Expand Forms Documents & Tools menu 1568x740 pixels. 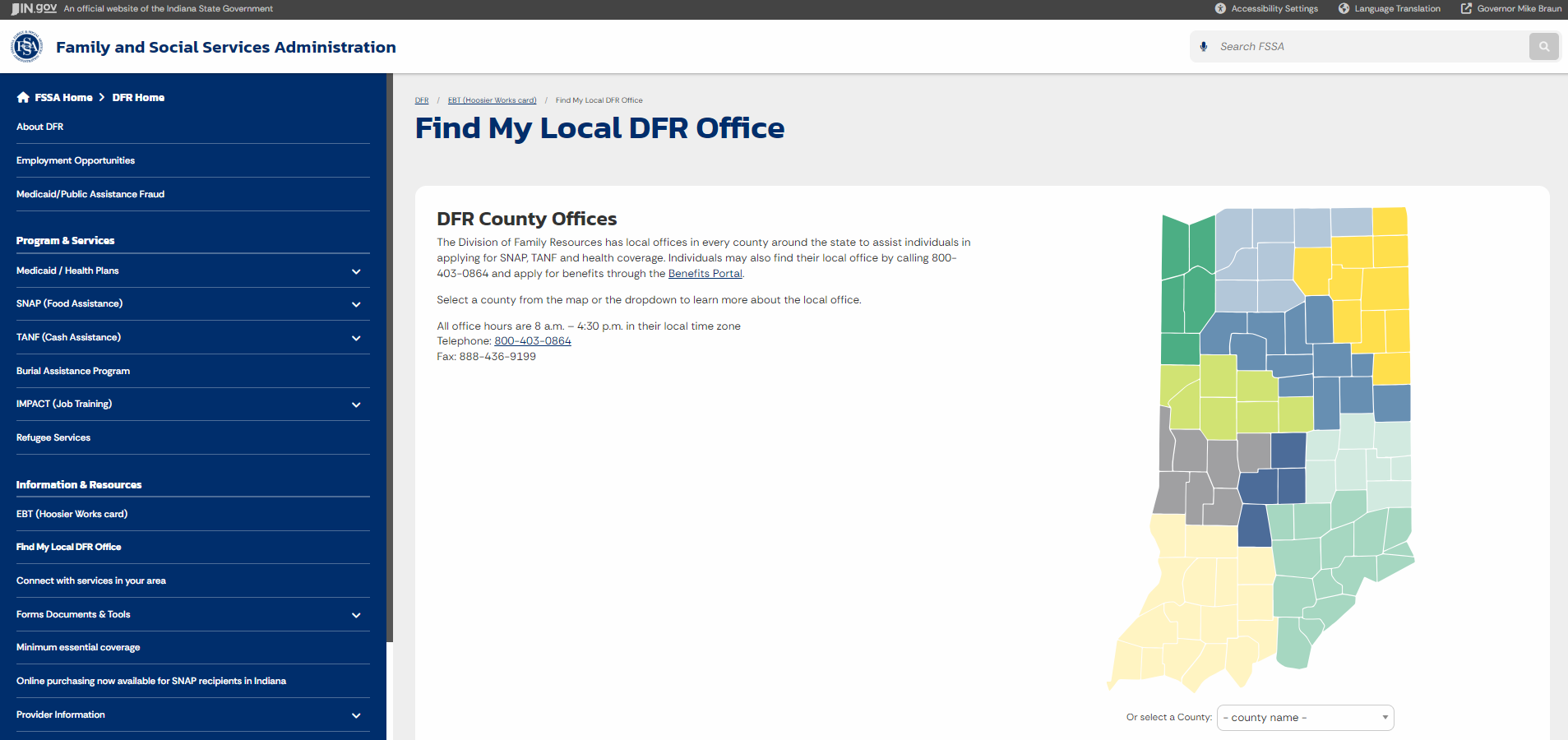coord(356,615)
